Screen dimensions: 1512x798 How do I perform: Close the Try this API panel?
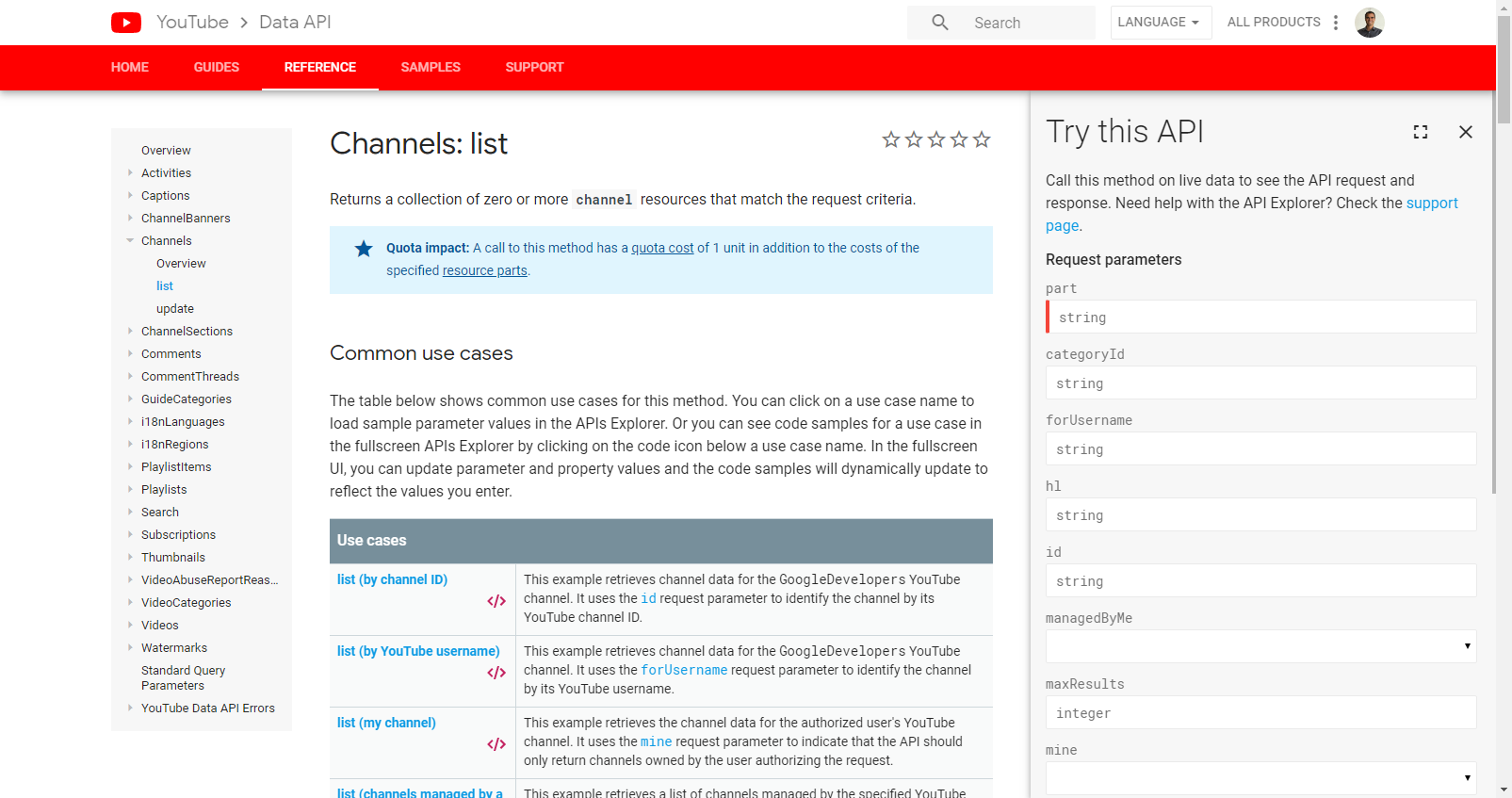click(x=1466, y=132)
